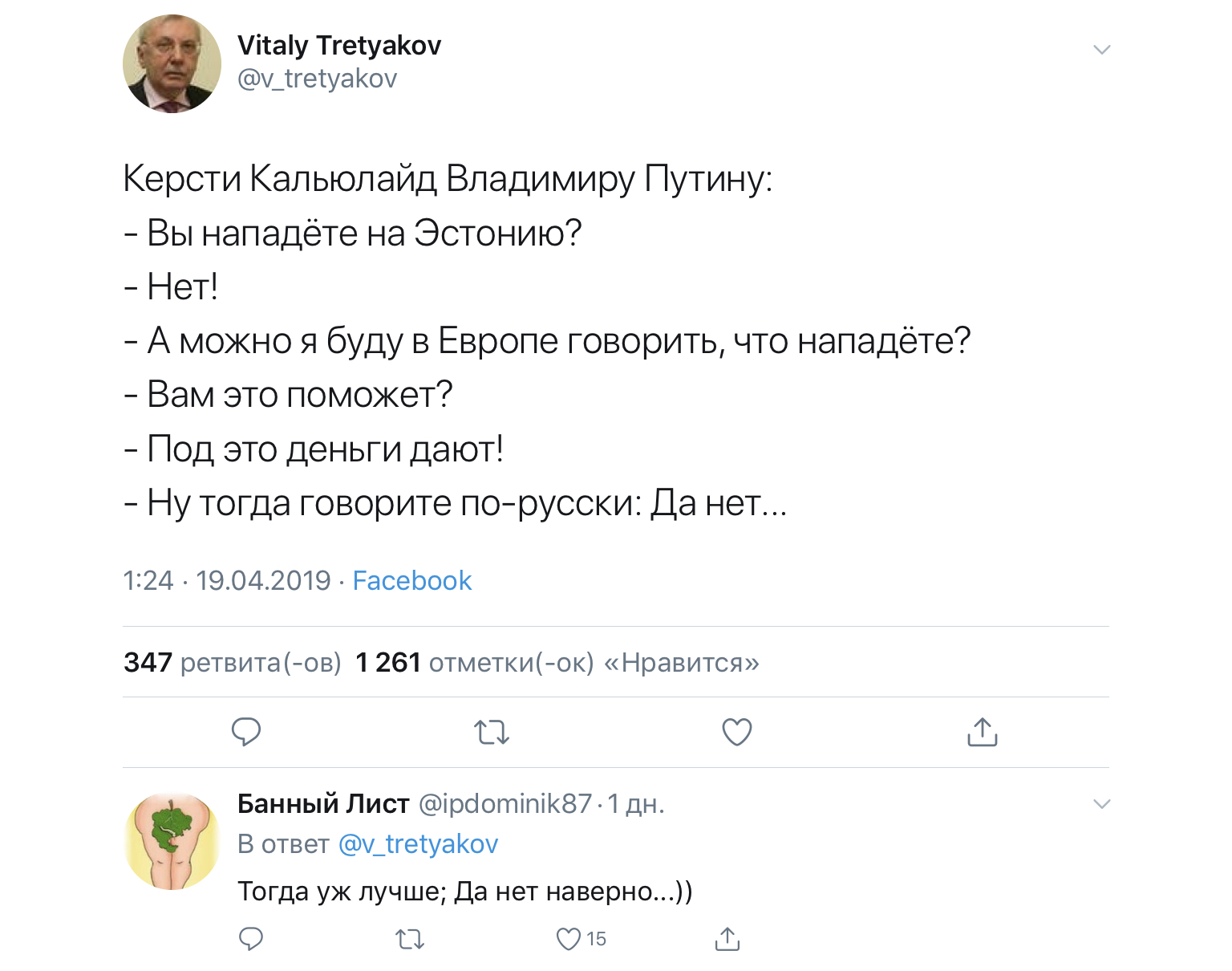This screenshot has width=1232, height=971.
Task: Like the reply with 15 likes
Action: point(569,939)
